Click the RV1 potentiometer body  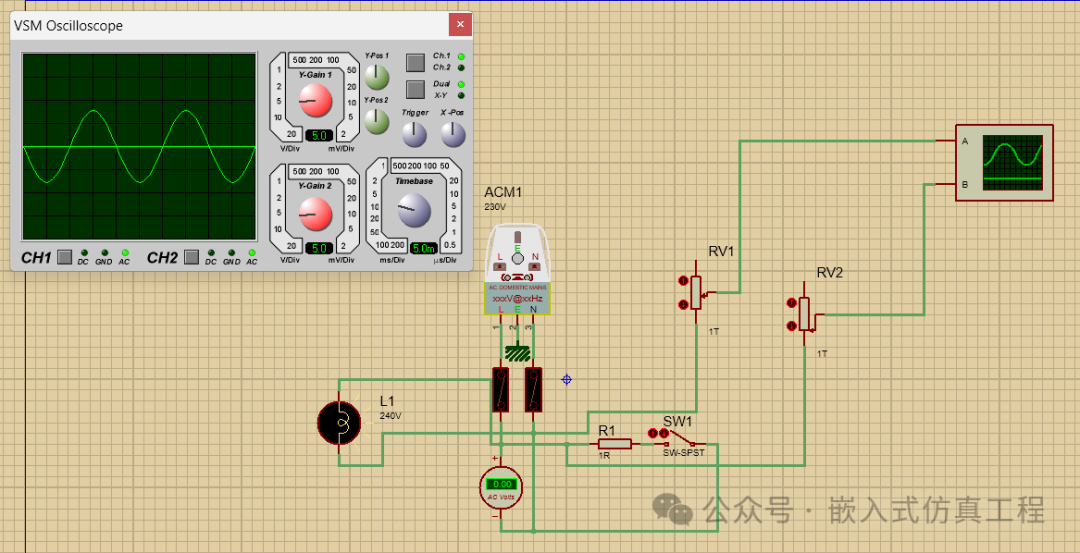(x=696, y=292)
